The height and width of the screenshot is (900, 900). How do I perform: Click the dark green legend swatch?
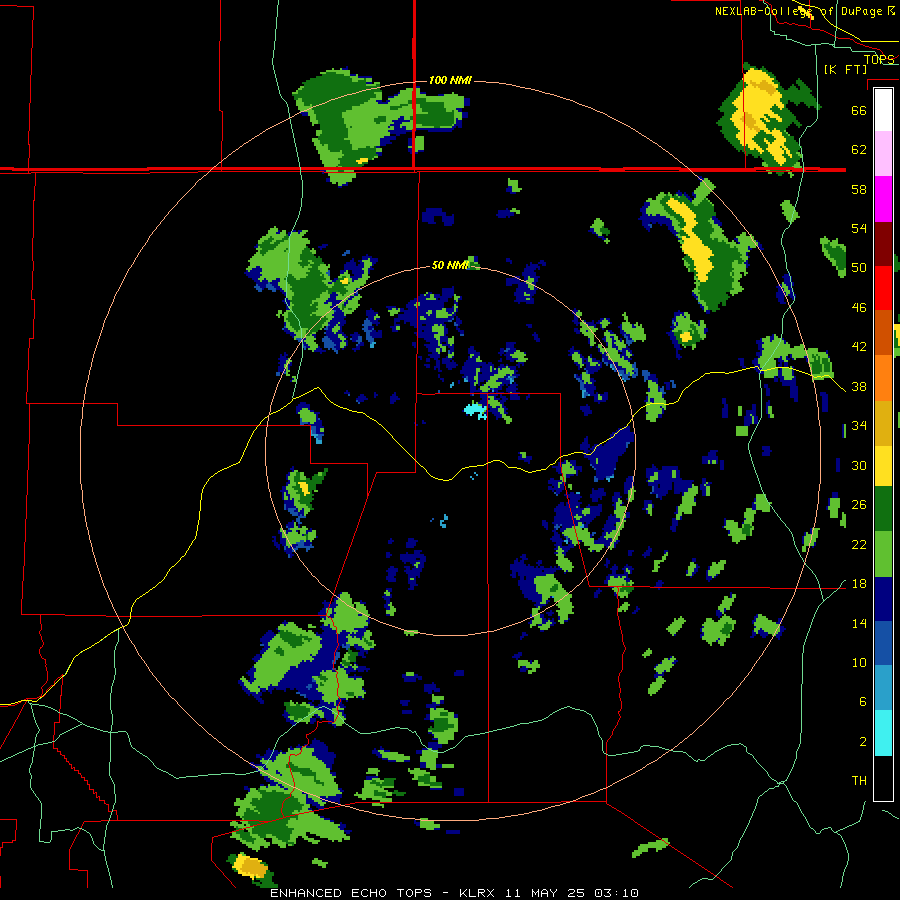click(883, 509)
